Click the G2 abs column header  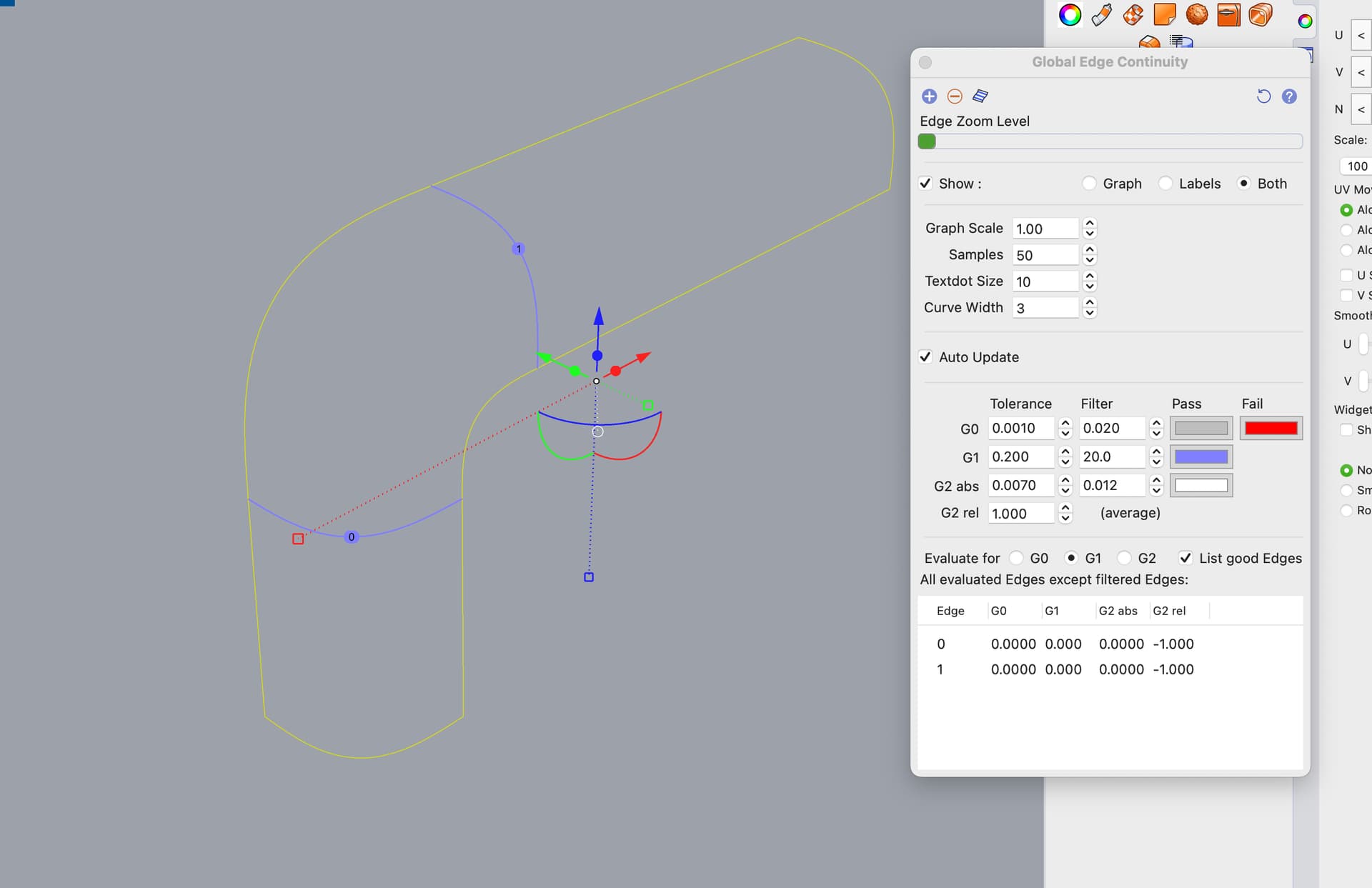[1122, 611]
